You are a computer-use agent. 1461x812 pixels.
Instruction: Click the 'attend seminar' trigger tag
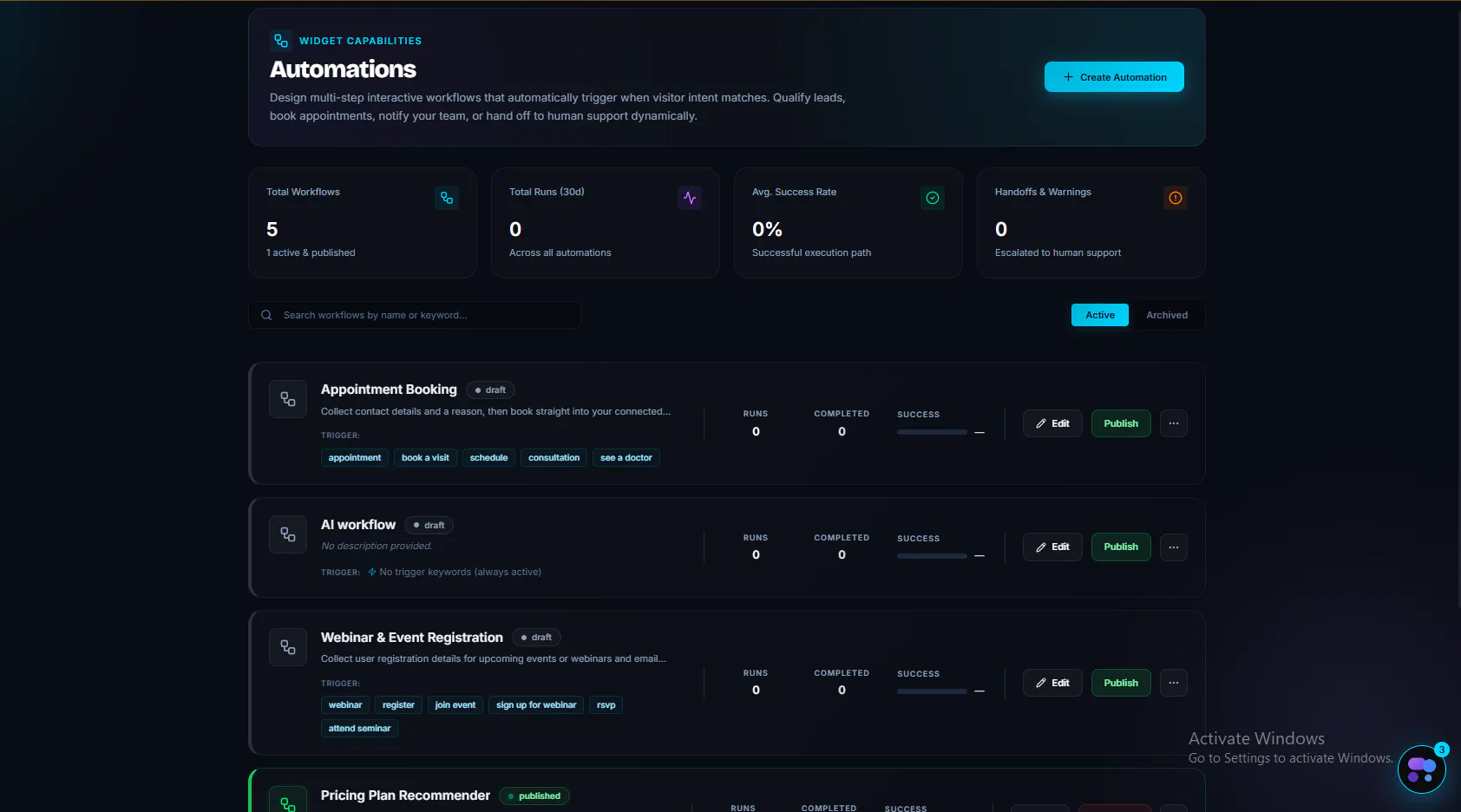(359, 728)
